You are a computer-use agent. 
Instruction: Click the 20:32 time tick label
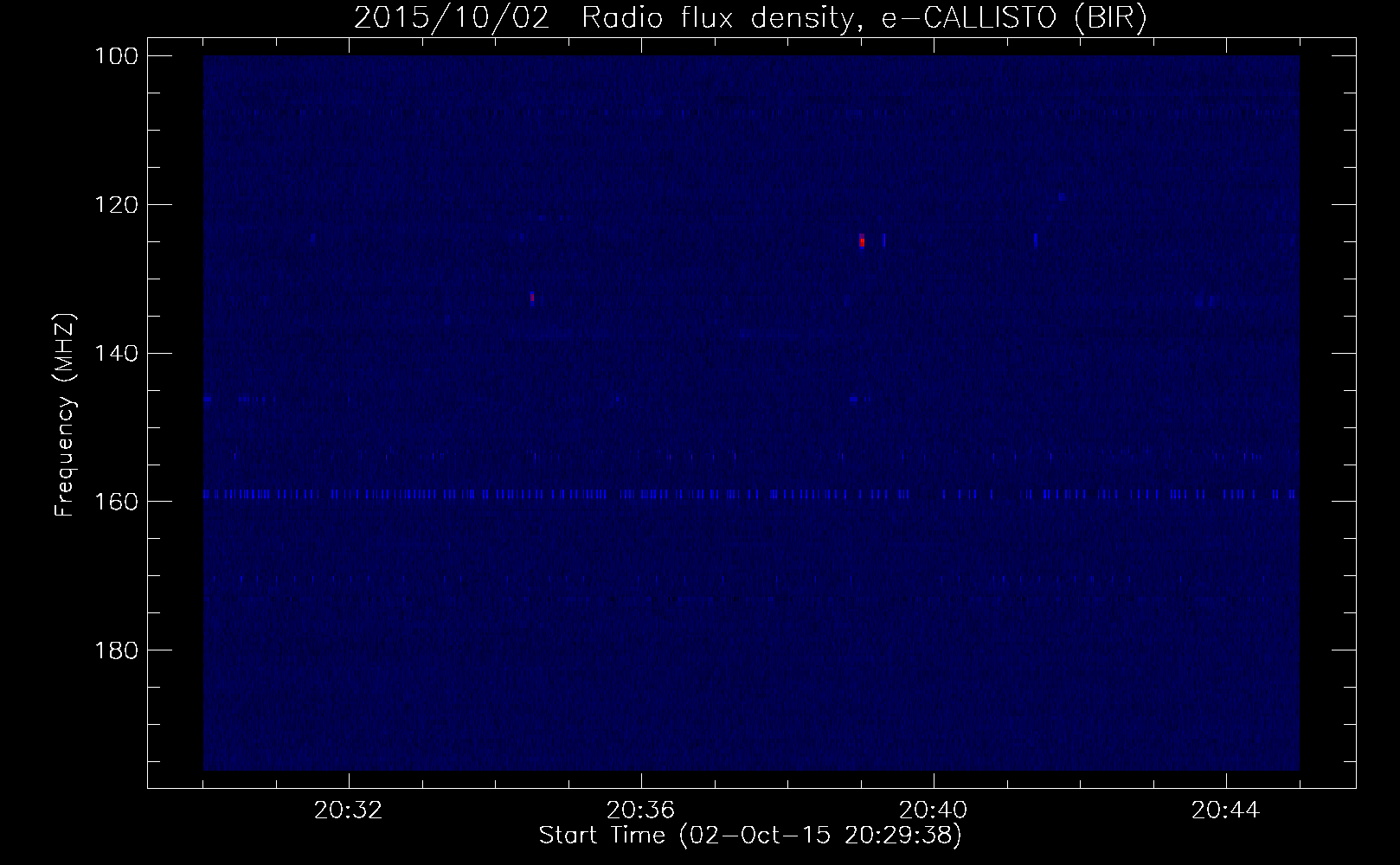click(349, 811)
